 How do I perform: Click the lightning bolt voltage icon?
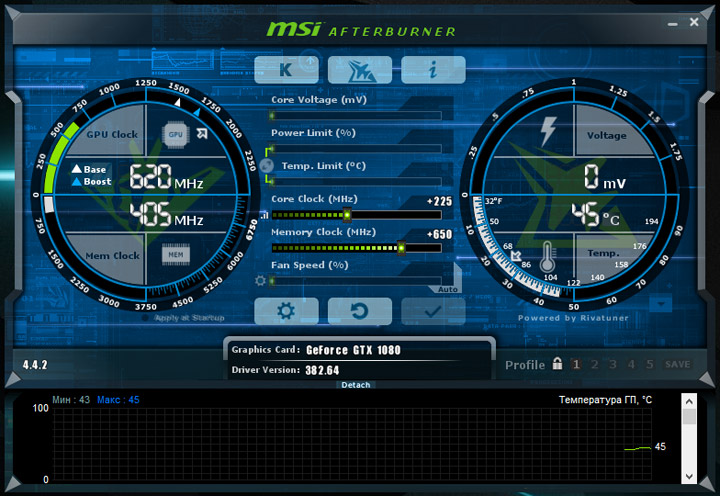tap(548, 131)
